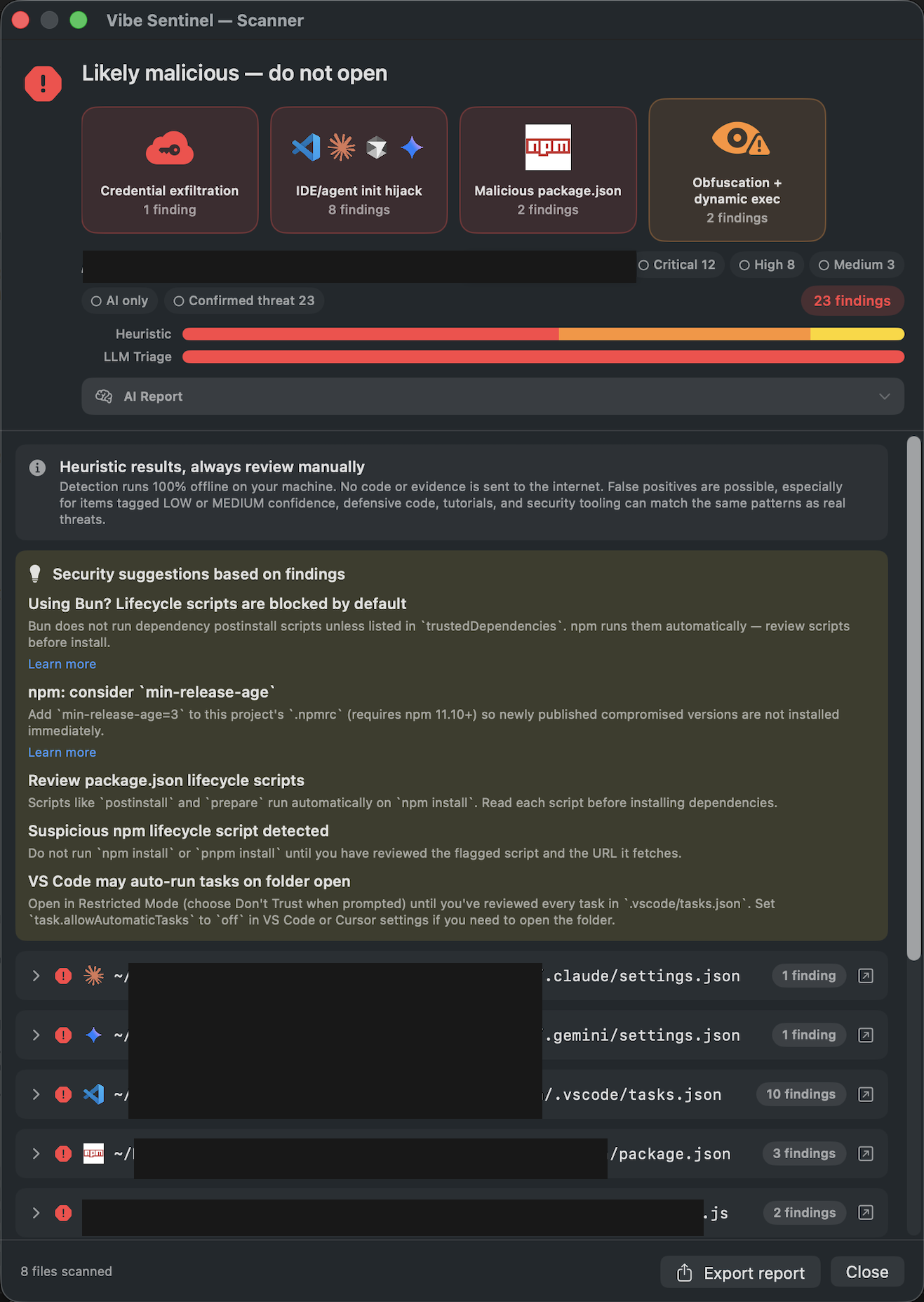924x1302 pixels.
Task: Click the vertical scrollbar of findings list
Action: point(913,698)
